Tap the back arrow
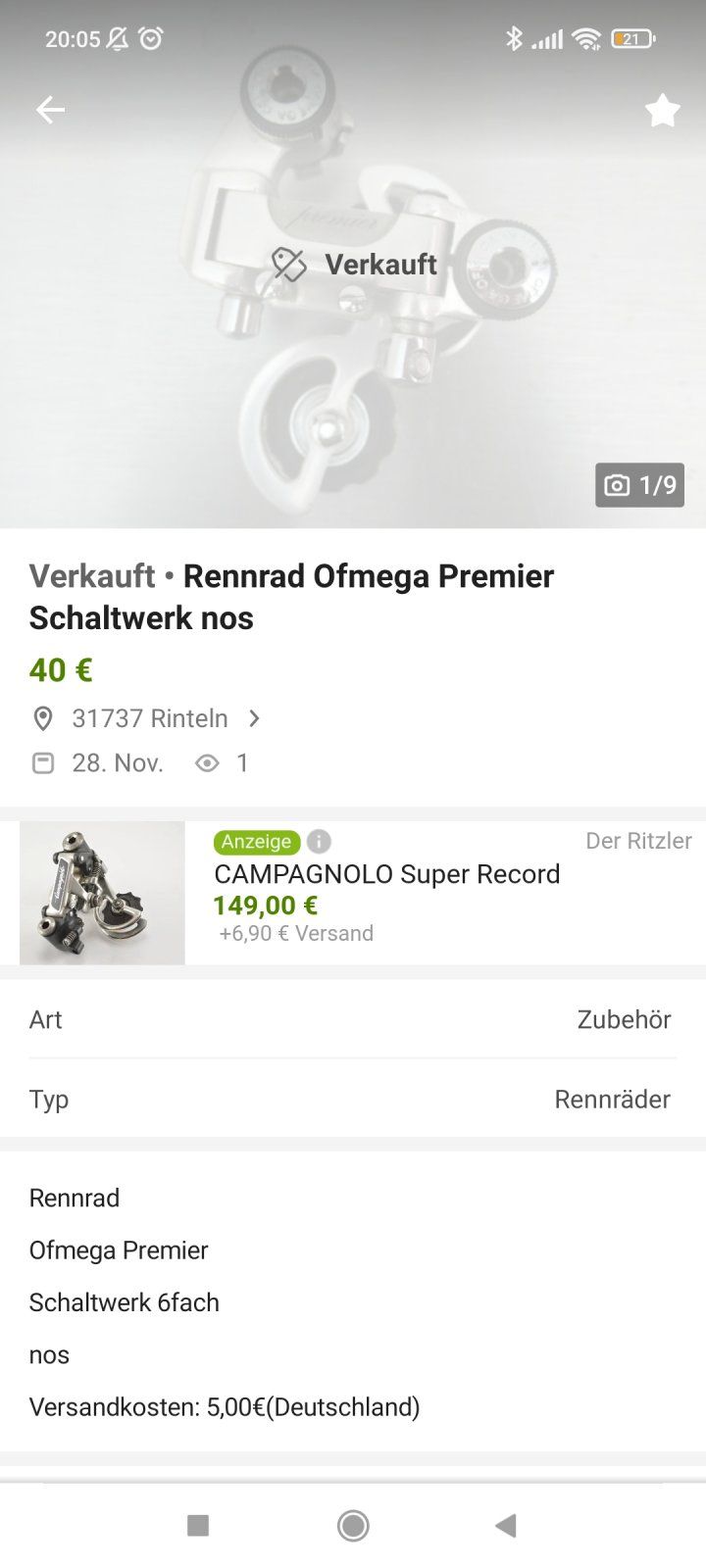 (x=50, y=110)
